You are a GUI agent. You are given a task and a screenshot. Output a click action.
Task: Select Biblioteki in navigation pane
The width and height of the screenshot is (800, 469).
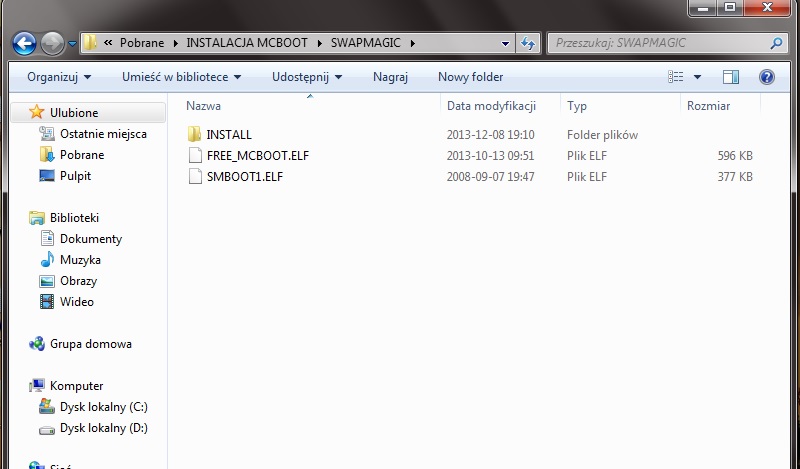(x=74, y=217)
